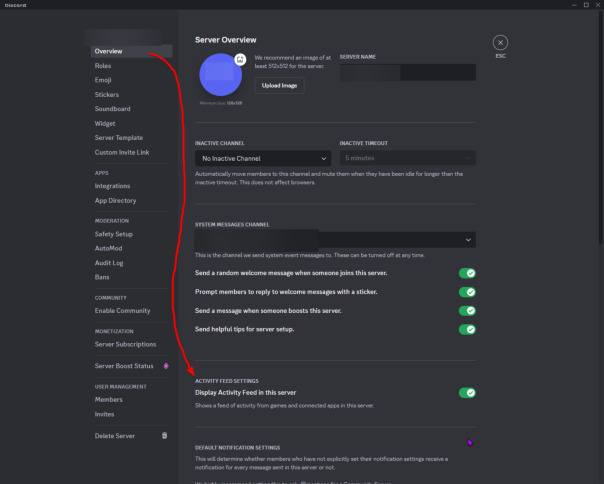Open the Inactive Timeout 5 minutes dropdown
The width and height of the screenshot is (604, 484).
coord(408,158)
